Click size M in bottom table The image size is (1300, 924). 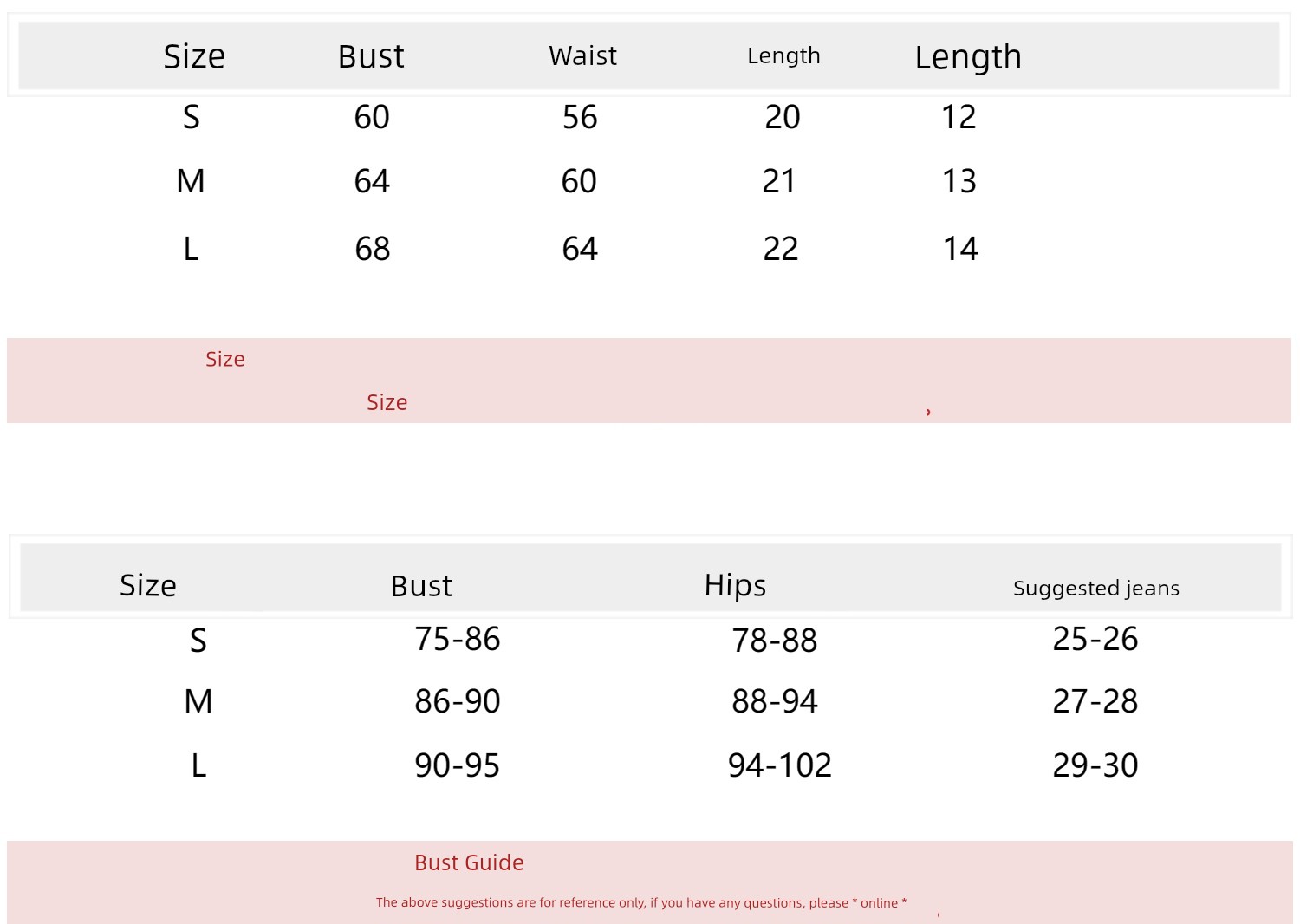(x=198, y=701)
